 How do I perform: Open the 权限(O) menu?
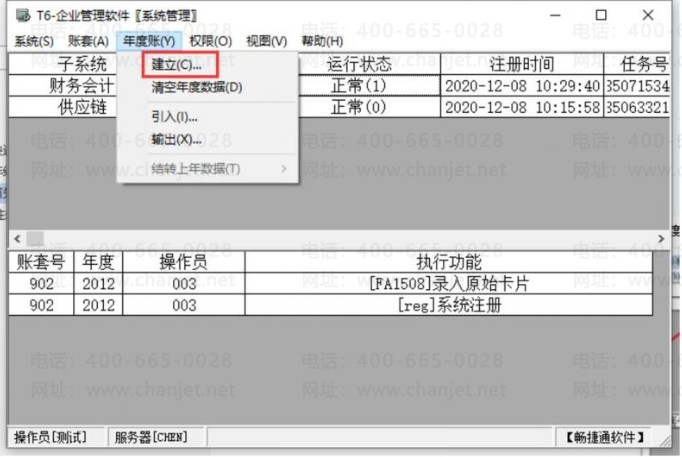[x=211, y=41]
